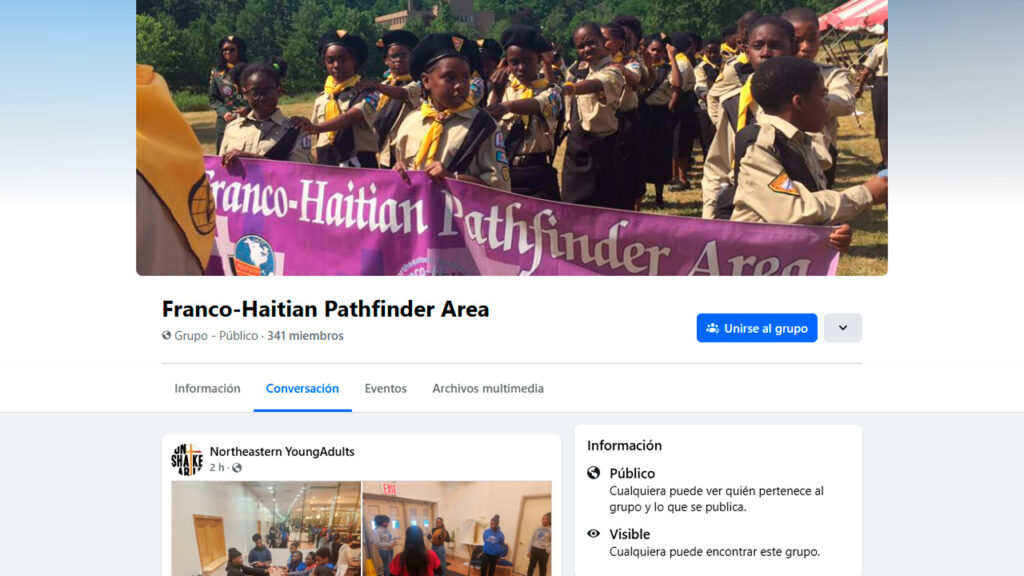
Task: Click the Visible eye icon in Información panel
Action: 593,534
